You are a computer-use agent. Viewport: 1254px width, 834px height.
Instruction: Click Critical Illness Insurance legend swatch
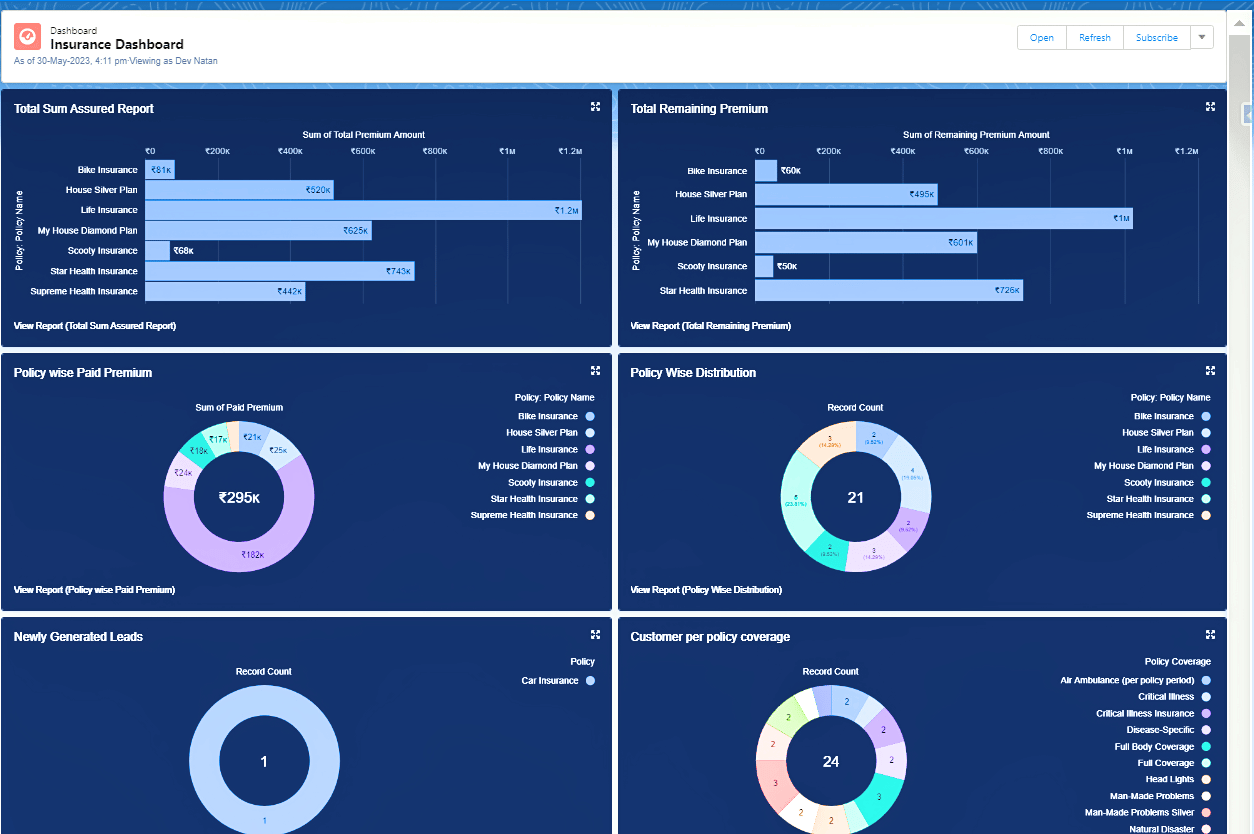point(1206,714)
